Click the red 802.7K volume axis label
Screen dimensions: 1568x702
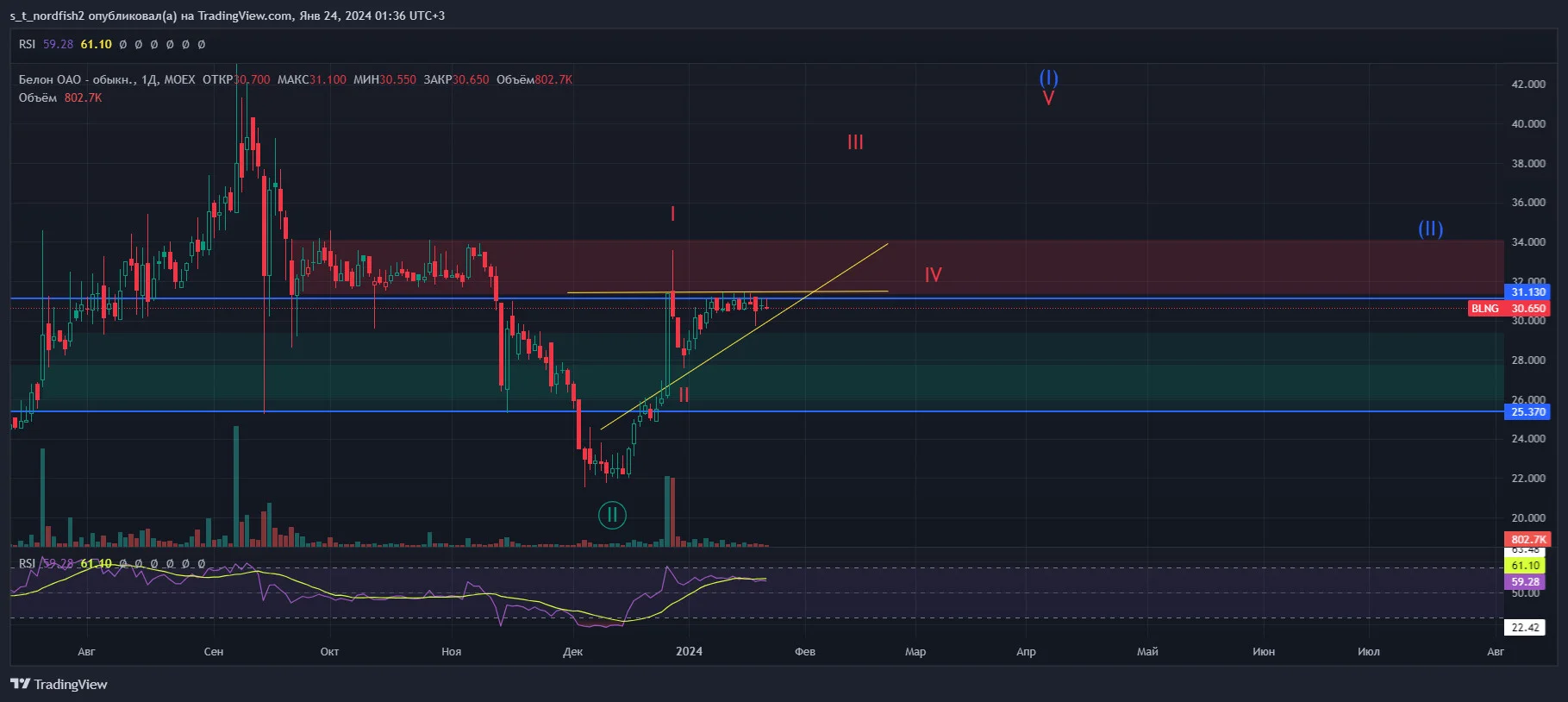click(x=1527, y=539)
